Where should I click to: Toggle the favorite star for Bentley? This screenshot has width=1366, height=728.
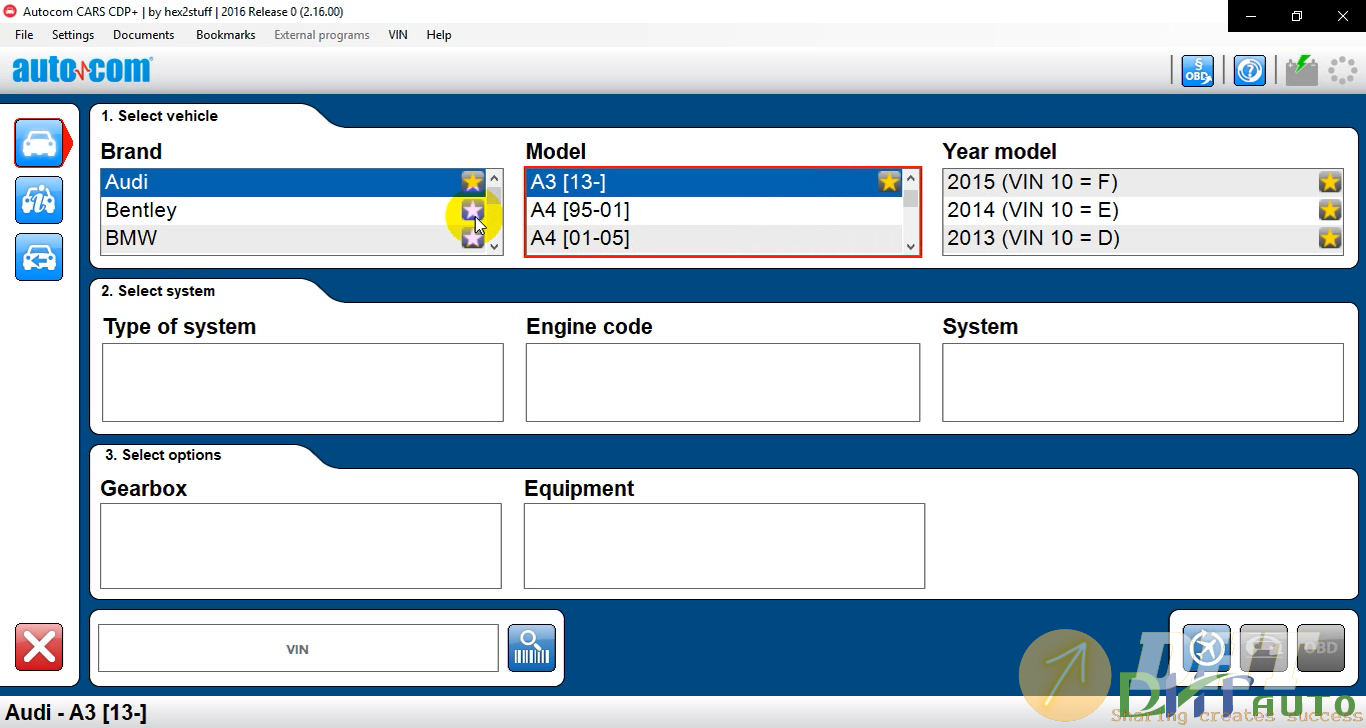(472, 210)
